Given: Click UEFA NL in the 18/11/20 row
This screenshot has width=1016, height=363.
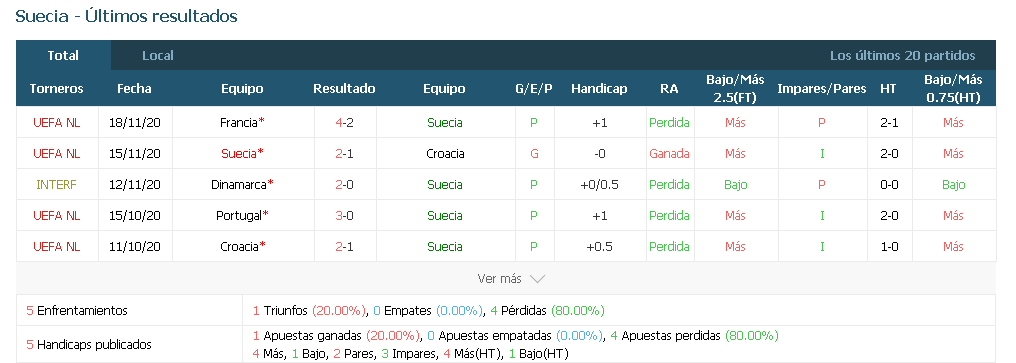Looking at the screenshot, I should click(56, 123).
